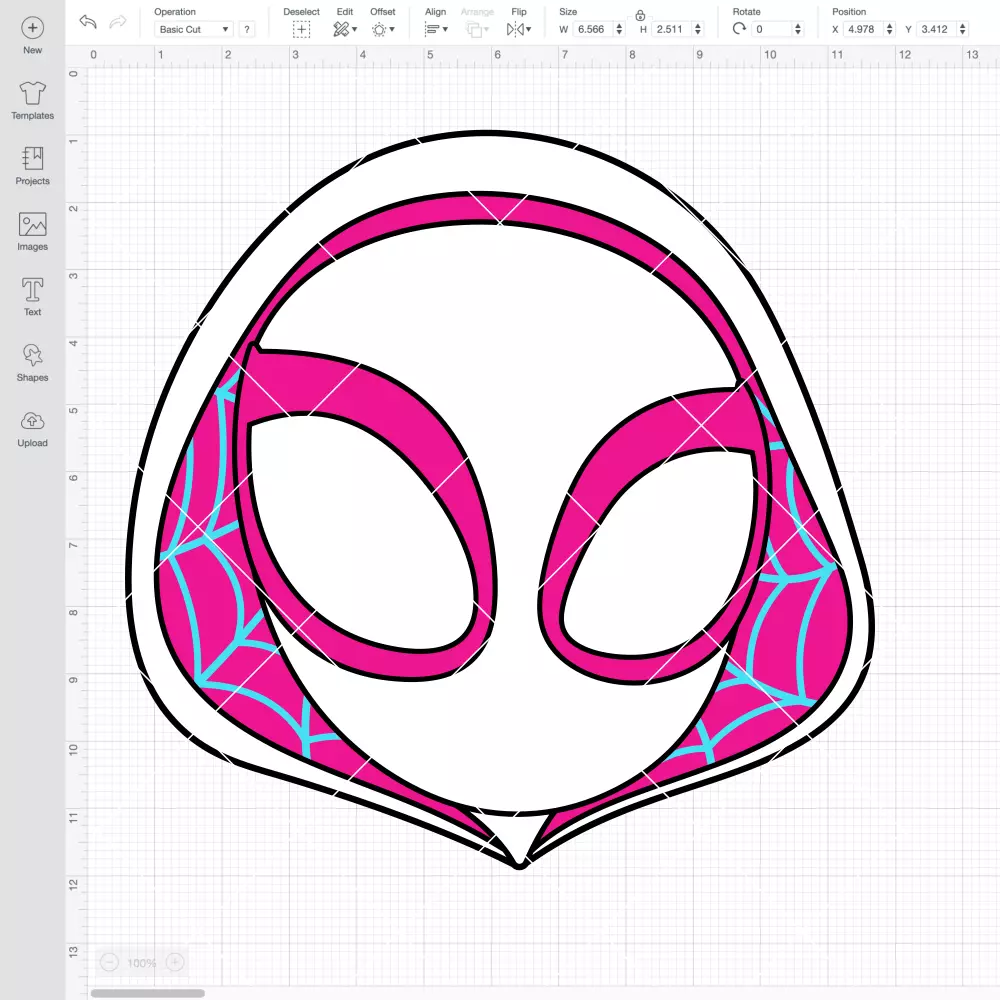Viewport: 1000px width, 1000px height.
Task: Click the Upload cloud icon
Action: tap(33, 421)
